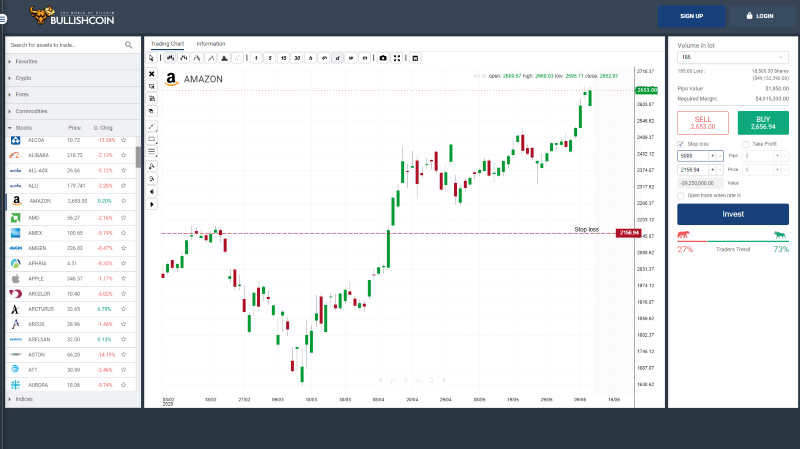800x449 pixels.
Task: Set chart interval to 1 minute
Action: coord(256,58)
